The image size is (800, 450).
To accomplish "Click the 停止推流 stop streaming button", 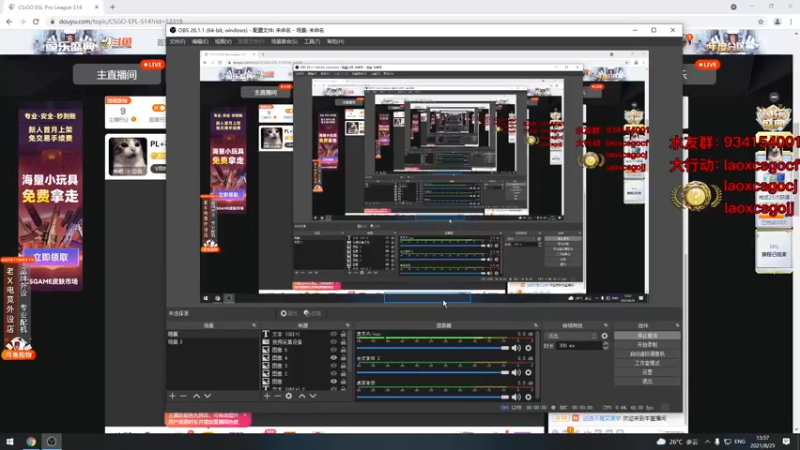I will (647, 336).
